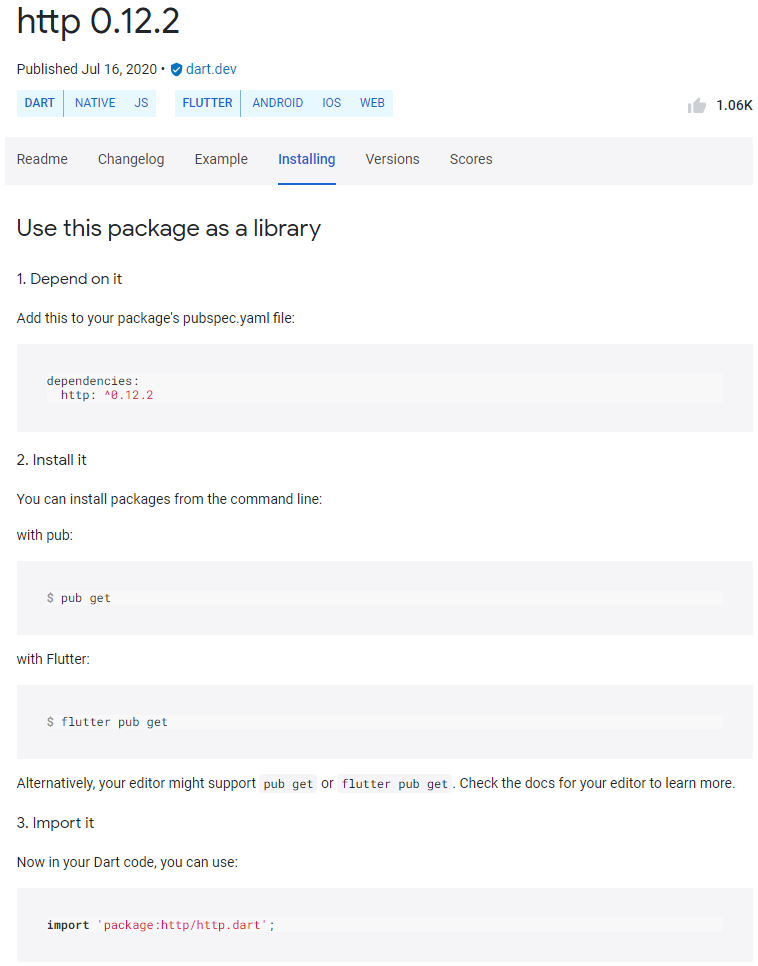
Task: Click the inline 'pub get' code snippet
Action: (x=288, y=784)
